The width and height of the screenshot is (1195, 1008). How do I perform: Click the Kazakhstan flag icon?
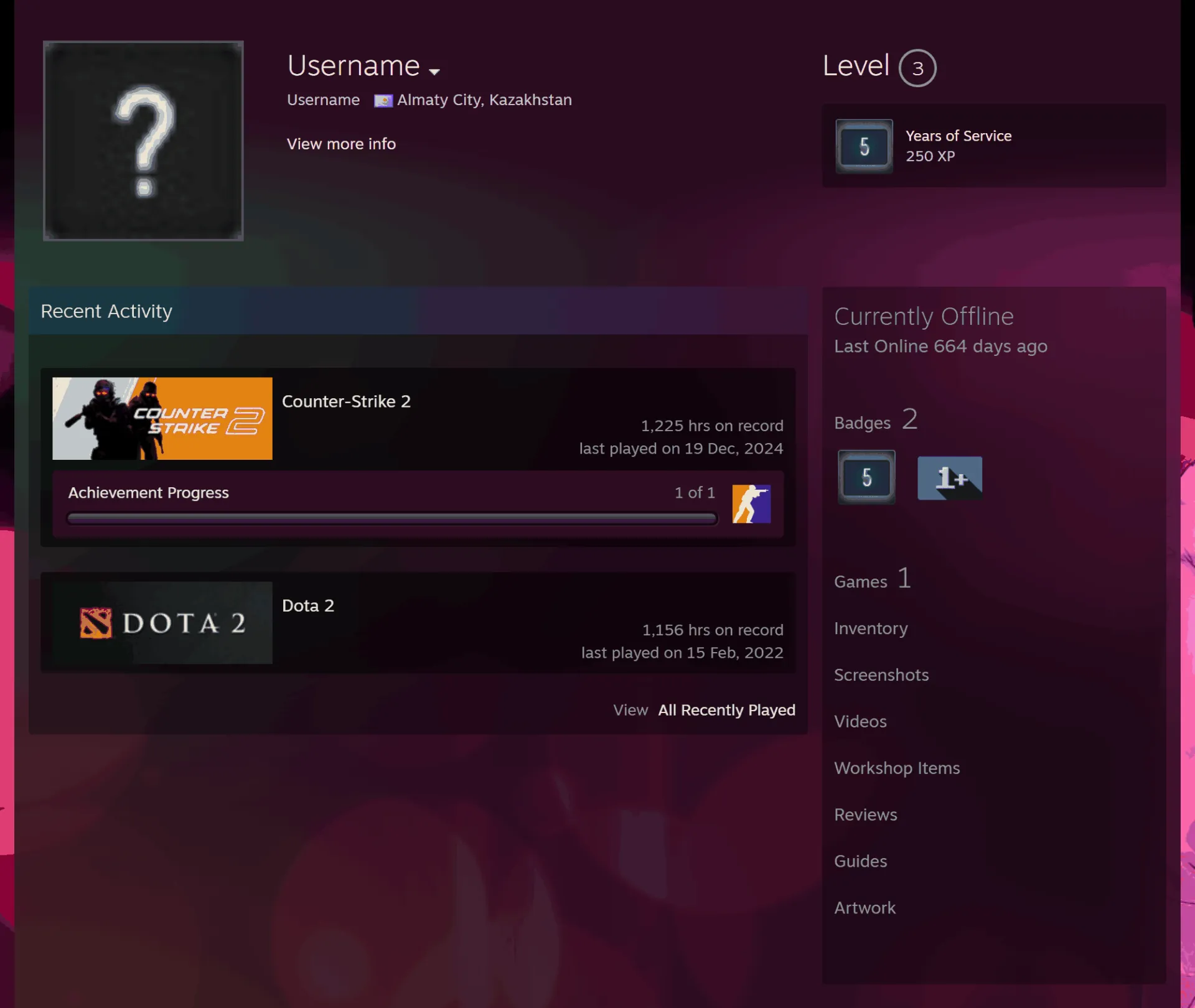point(383,101)
